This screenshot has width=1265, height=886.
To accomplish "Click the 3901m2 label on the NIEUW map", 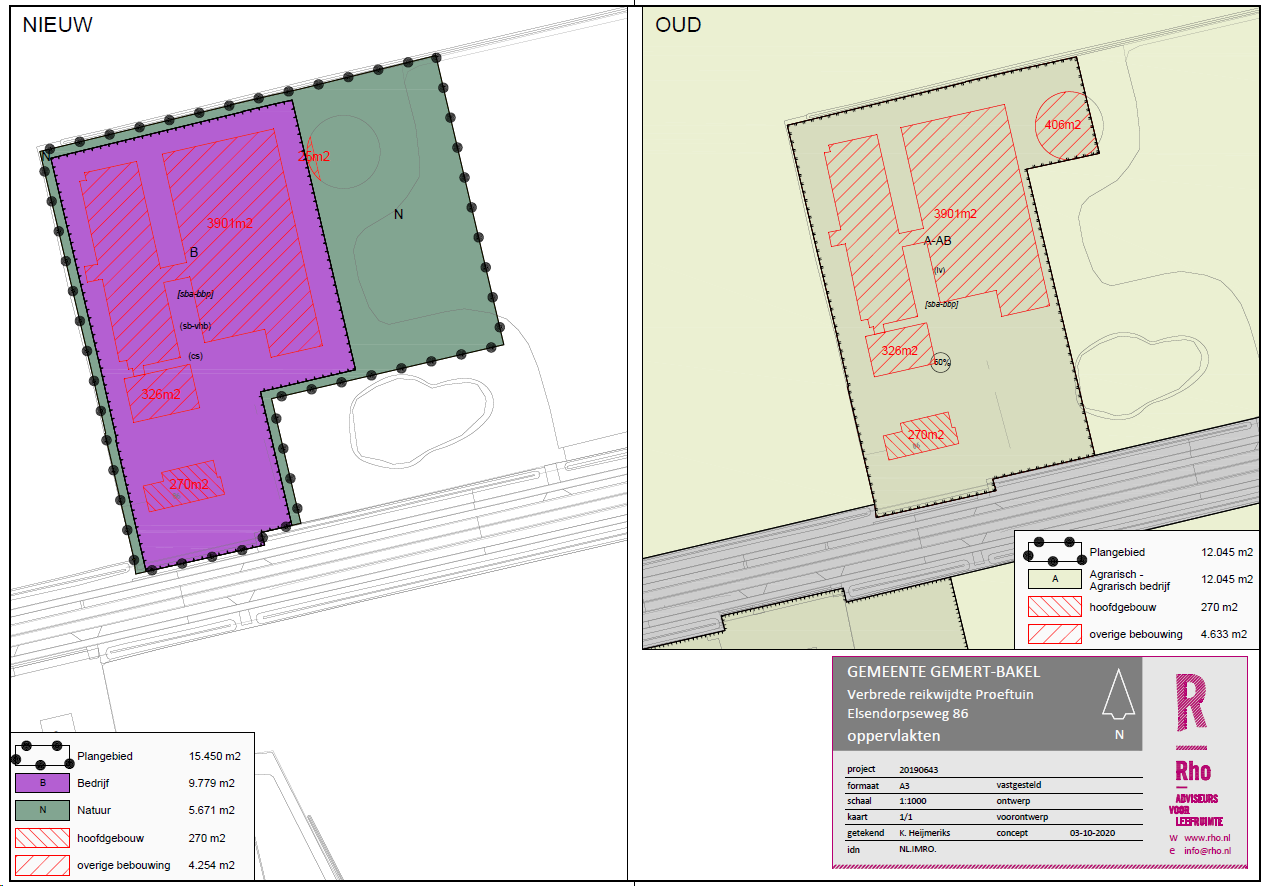I will (x=230, y=223).
